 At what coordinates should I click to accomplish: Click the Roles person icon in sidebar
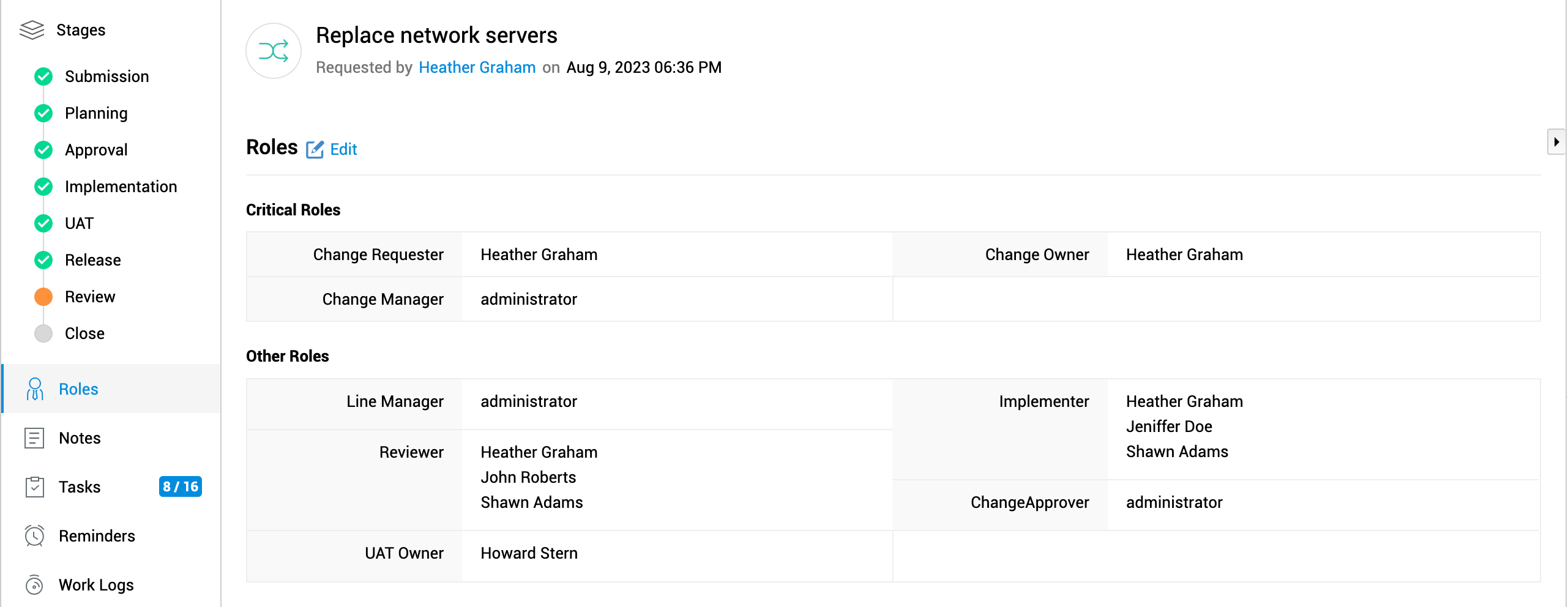(x=35, y=389)
